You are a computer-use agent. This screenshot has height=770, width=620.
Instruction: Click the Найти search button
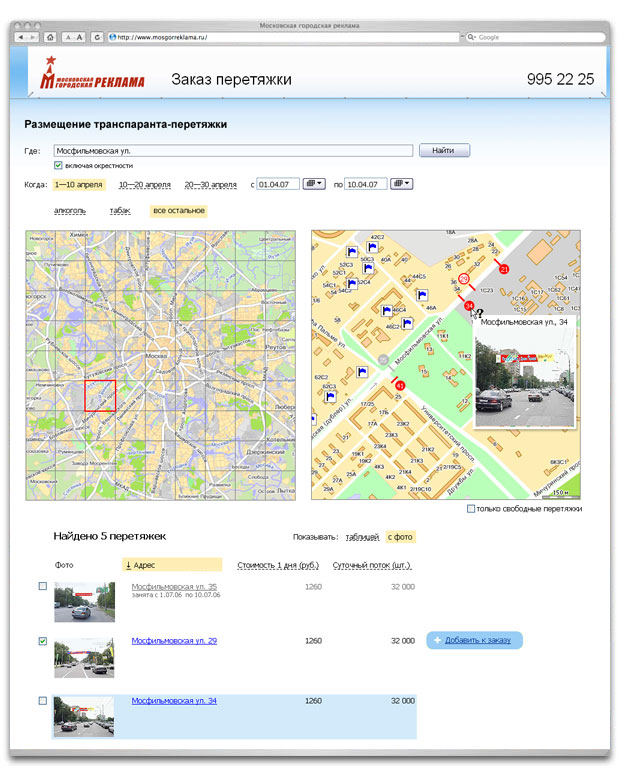[444, 151]
